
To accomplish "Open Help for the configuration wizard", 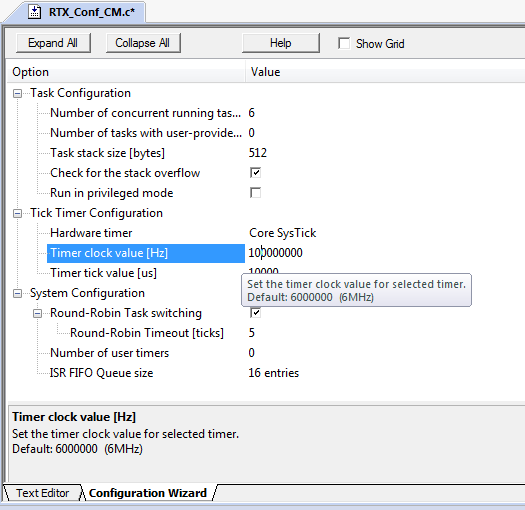I will (281, 43).
